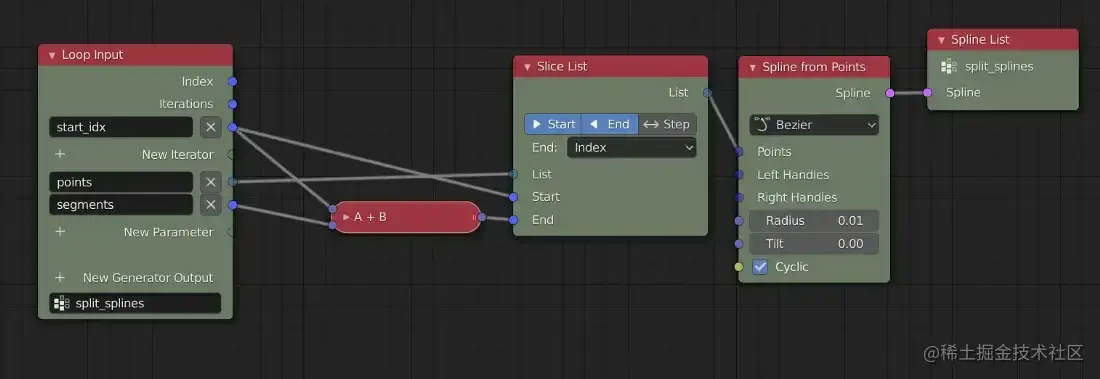Click the Spline input socket on Spline List node
This screenshot has height=379, width=1100.
(x=927, y=92)
